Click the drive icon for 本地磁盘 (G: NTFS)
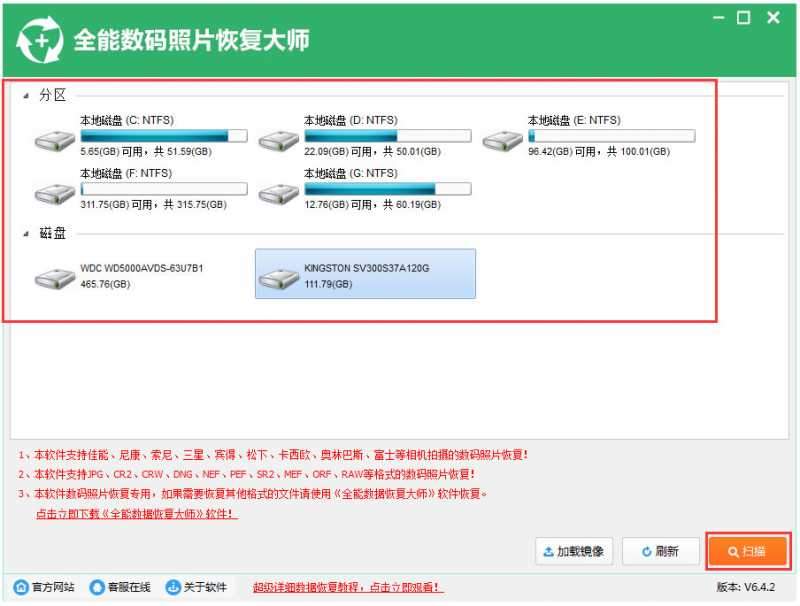This screenshot has height=606, width=800. pyautogui.click(x=280, y=191)
